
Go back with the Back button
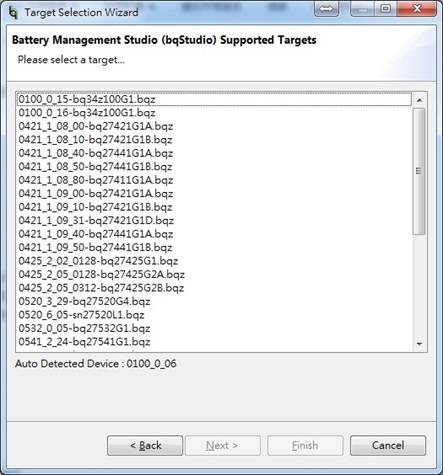tap(145, 445)
